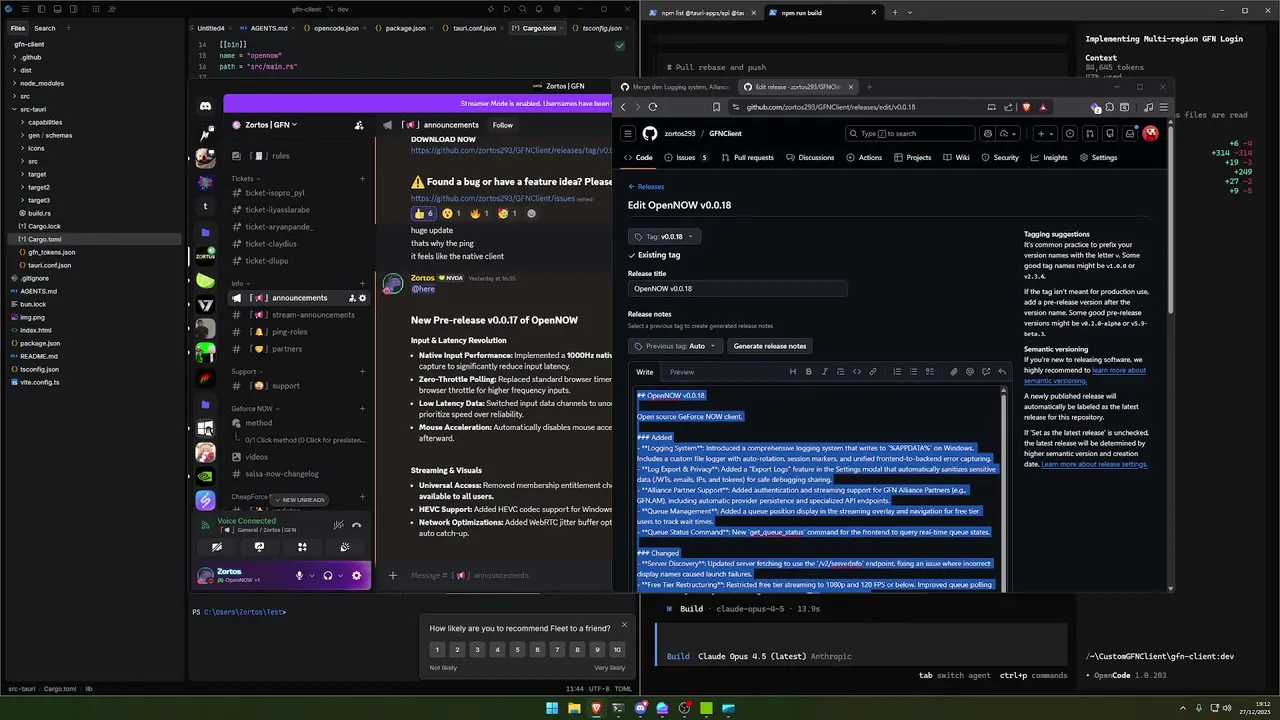Viewport: 1280px width, 720px height.
Task: Go back to Releases link
Action: [x=646, y=187]
